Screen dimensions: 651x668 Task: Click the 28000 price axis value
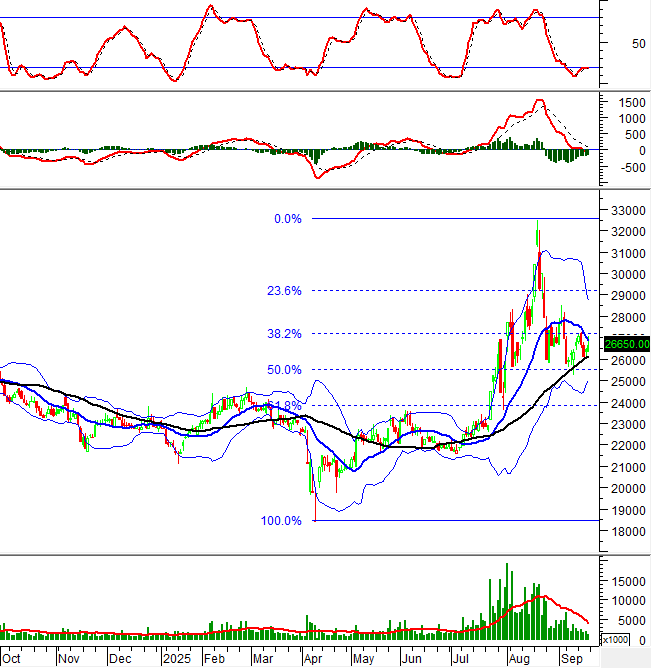coord(628,318)
